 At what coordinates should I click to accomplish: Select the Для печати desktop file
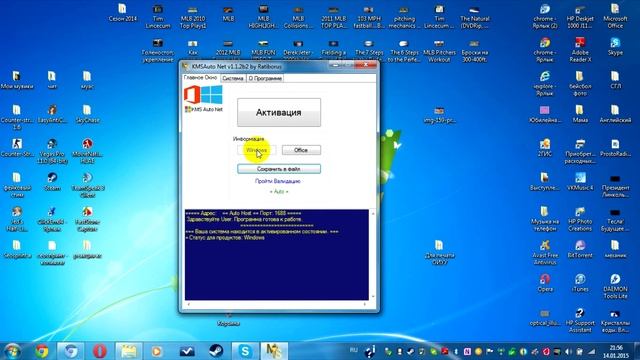[439, 252]
